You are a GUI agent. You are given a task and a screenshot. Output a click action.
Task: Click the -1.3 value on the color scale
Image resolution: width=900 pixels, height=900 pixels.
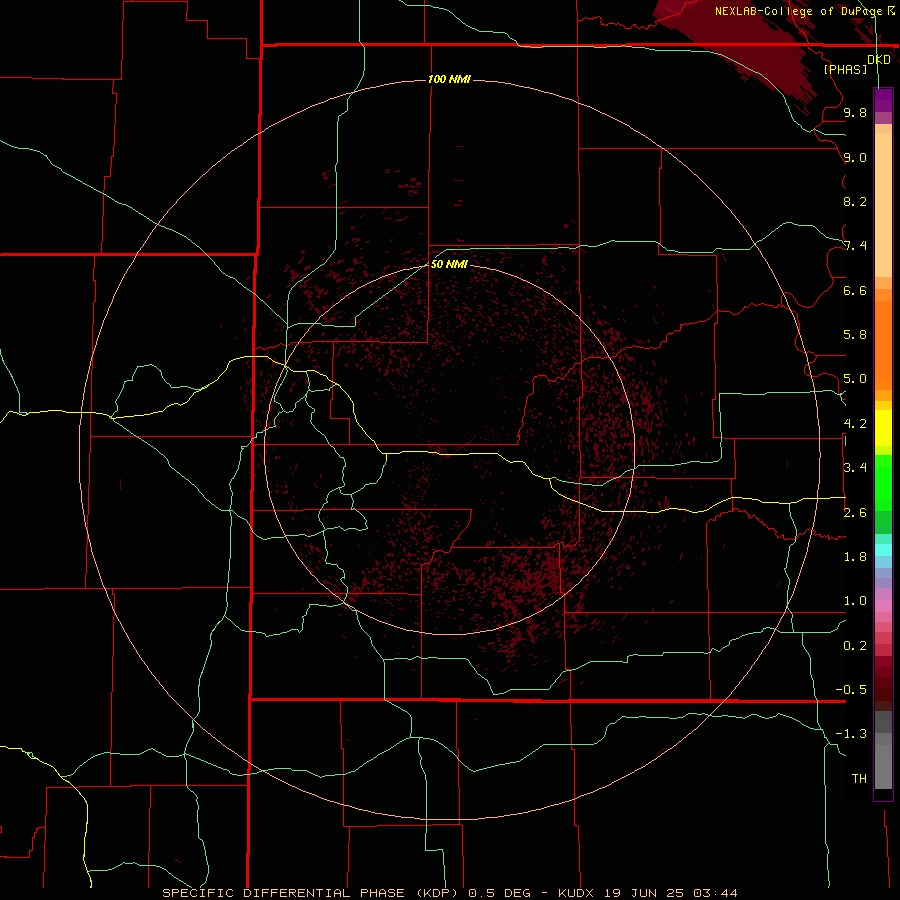(x=851, y=734)
